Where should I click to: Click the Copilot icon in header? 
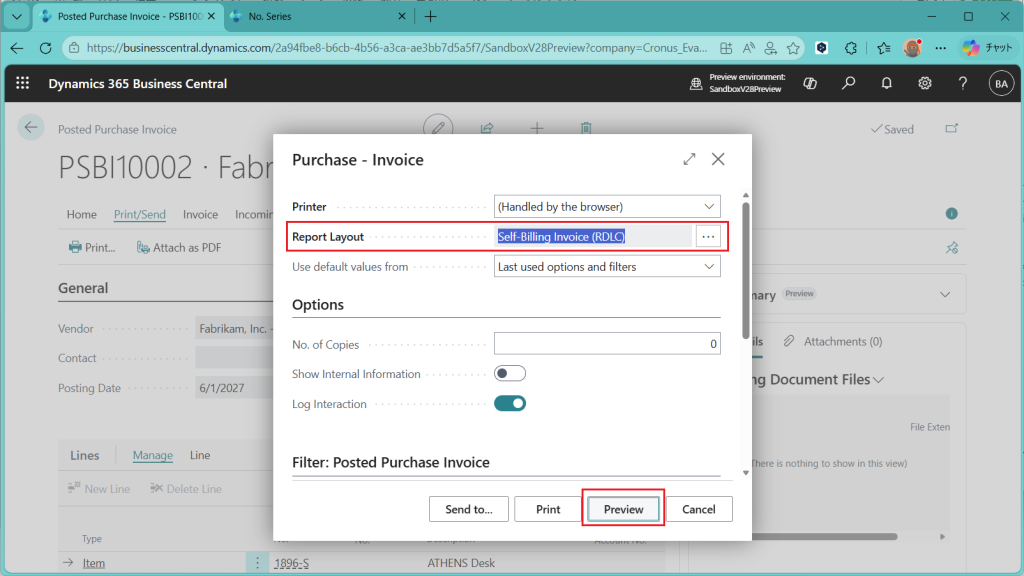point(810,84)
